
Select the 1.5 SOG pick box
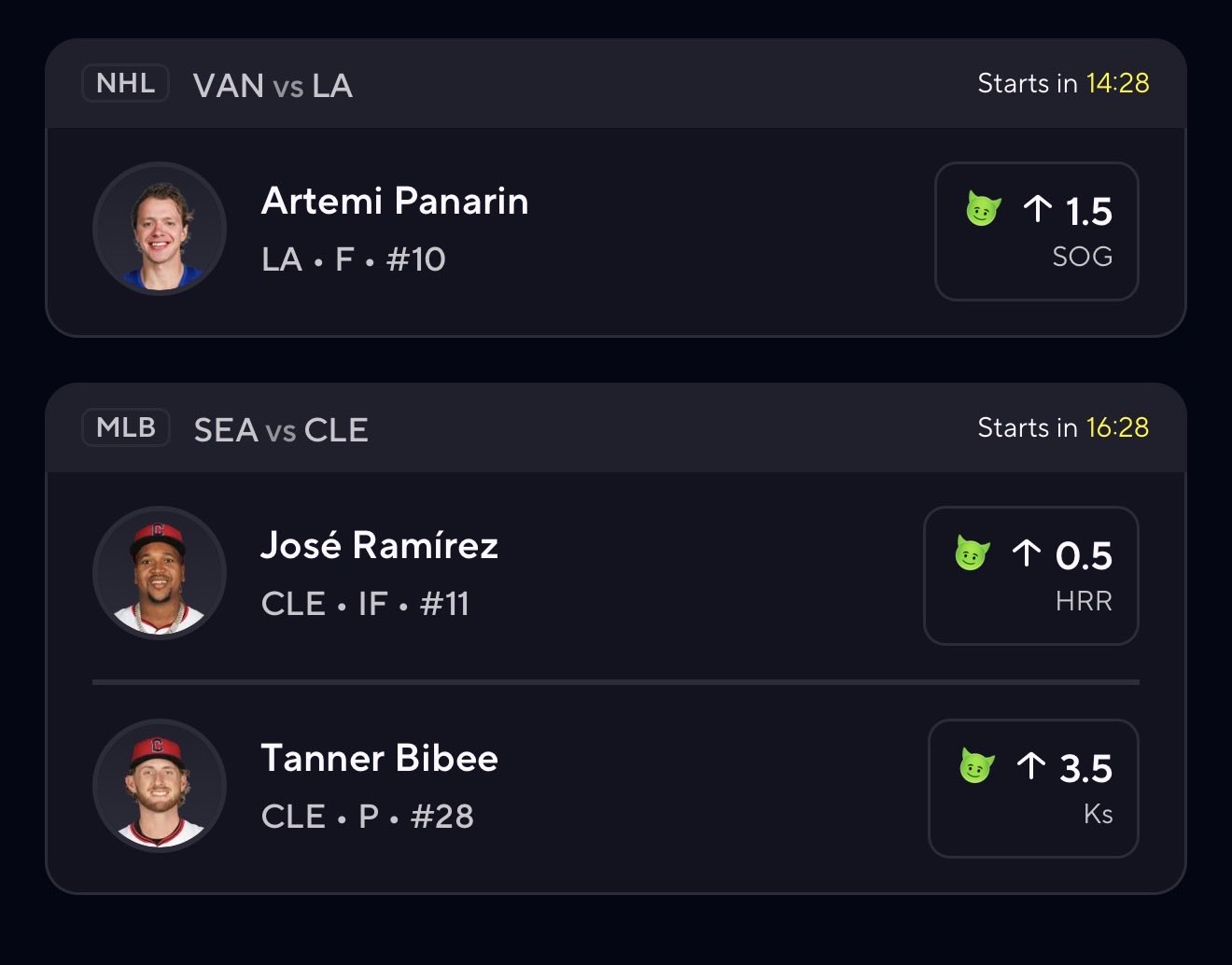pyautogui.click(x=1036, y=231)
